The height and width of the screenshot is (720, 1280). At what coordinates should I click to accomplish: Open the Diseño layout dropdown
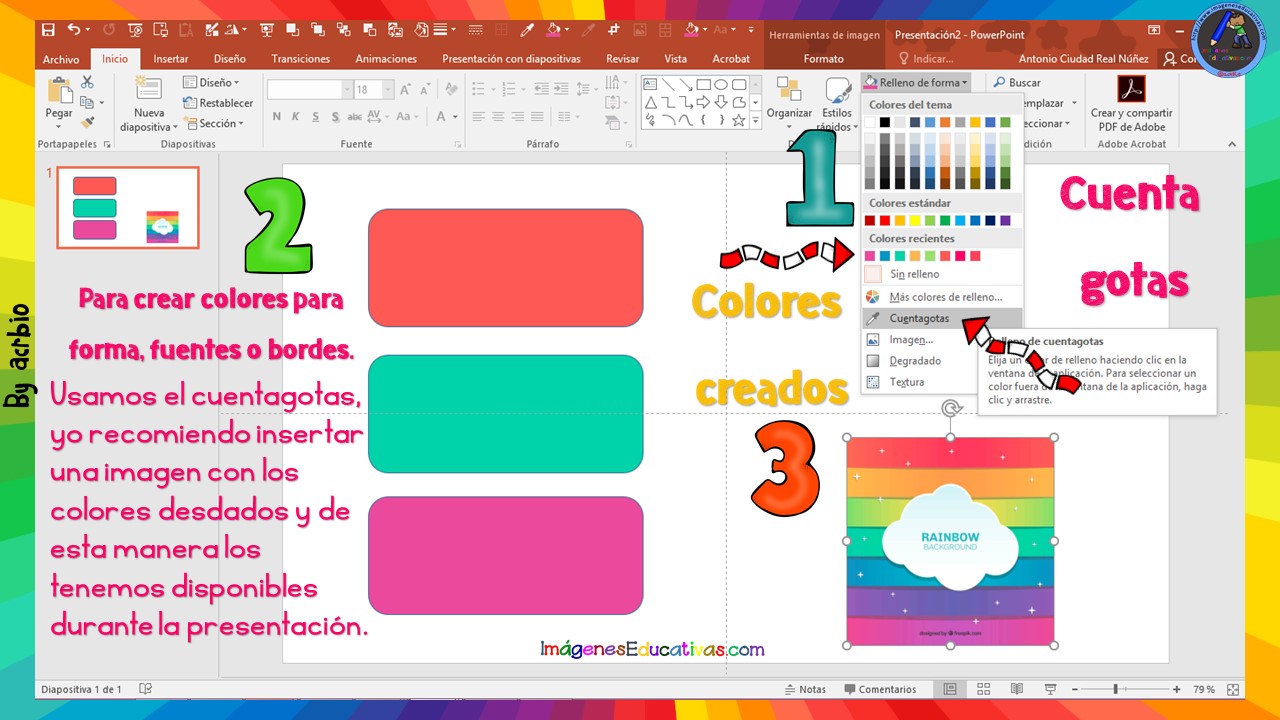point(211,83)
